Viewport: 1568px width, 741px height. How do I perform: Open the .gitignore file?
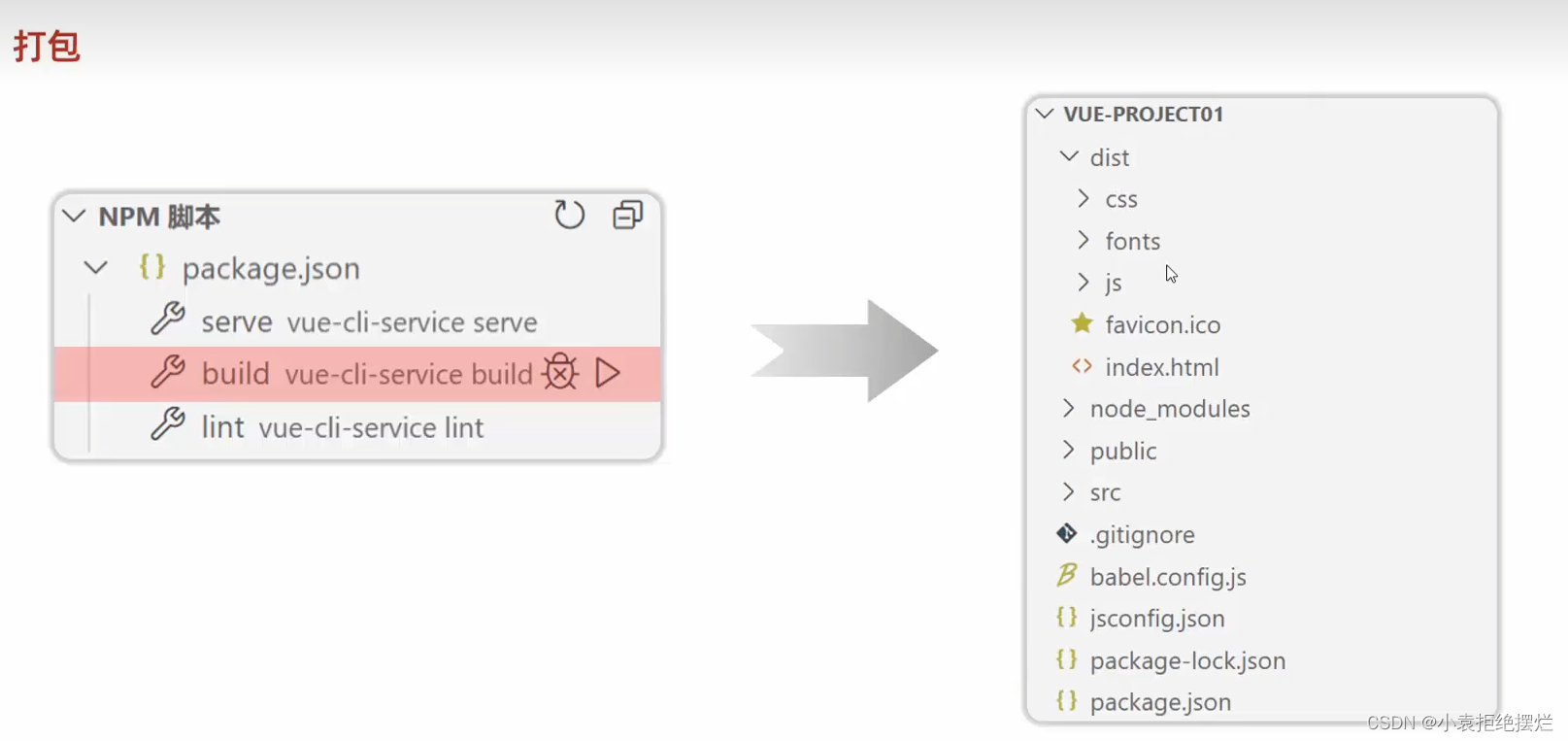tap(1143, 534)
